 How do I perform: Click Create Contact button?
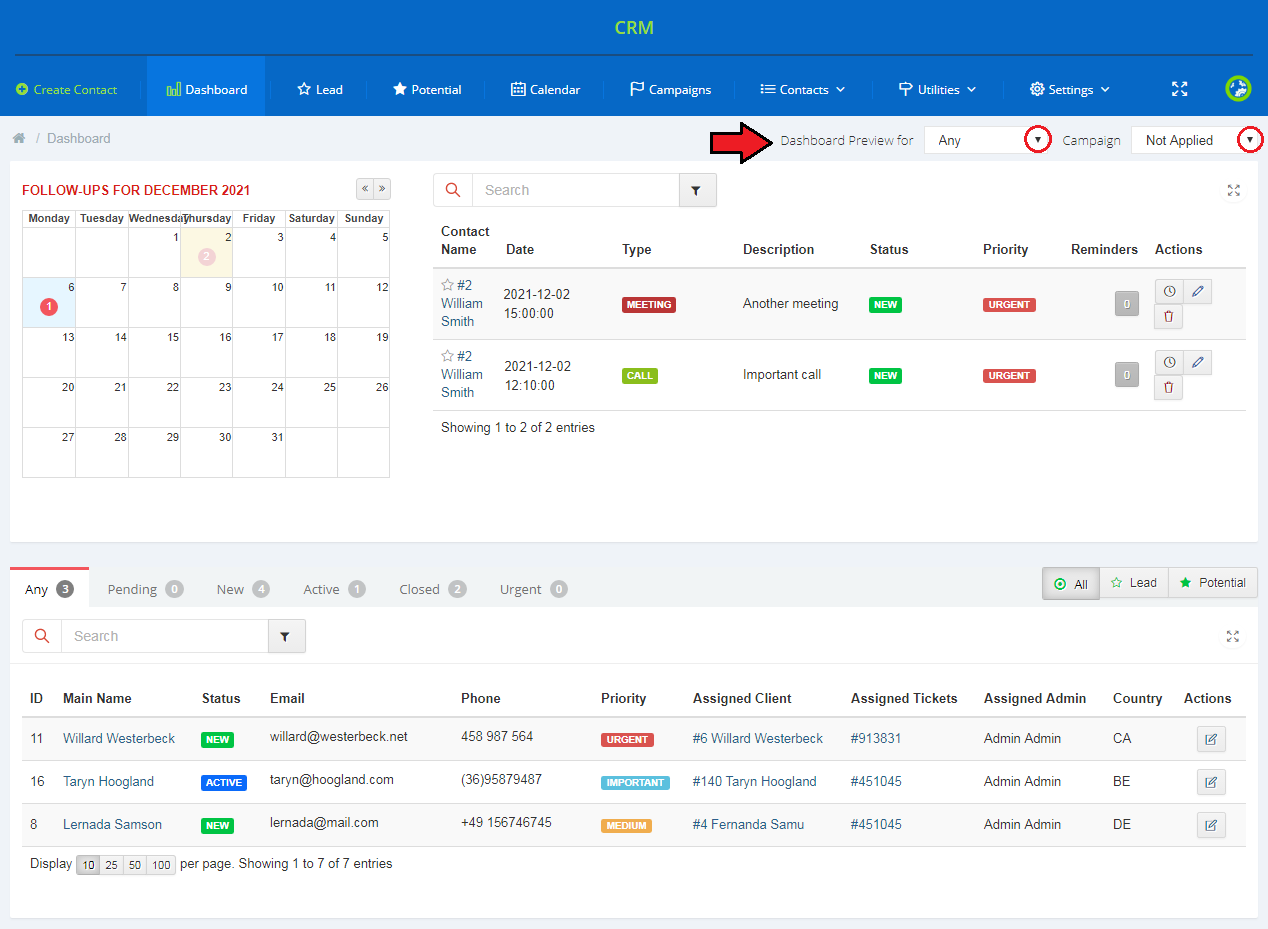pyautogui.click(x=67, y=89)
